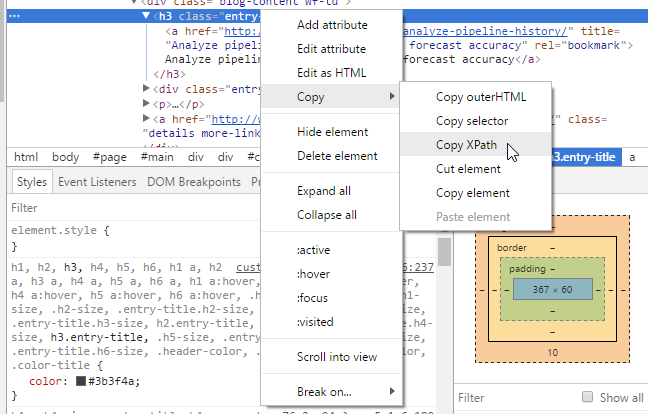Toggle the :hover pseudo-state
The image size is (648, 414).
tap(314, 272)
